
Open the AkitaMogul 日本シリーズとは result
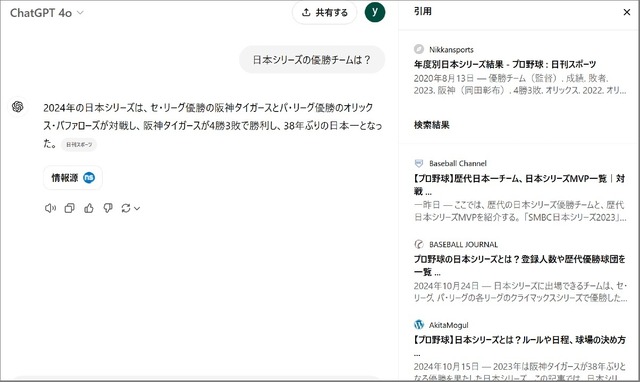pyautogui.click(x=519, y=345)
